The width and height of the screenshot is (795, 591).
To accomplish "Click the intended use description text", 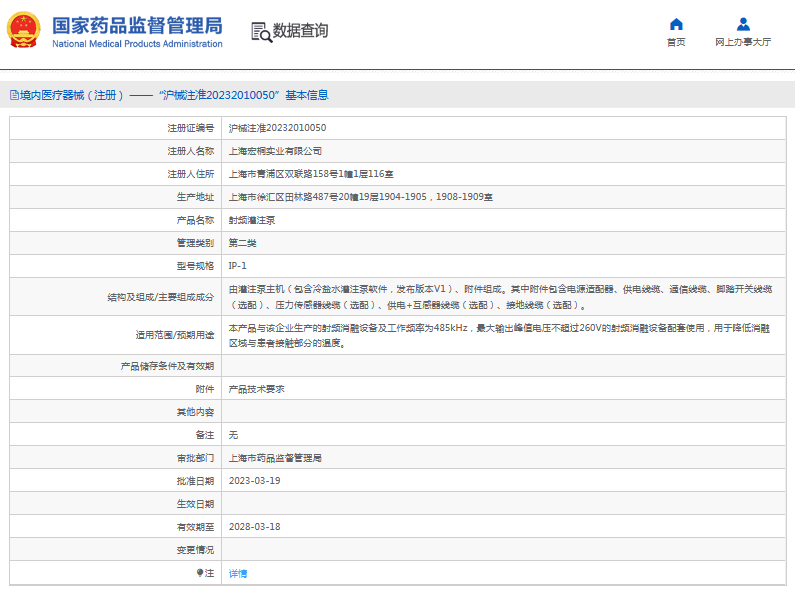I will 499,336.
